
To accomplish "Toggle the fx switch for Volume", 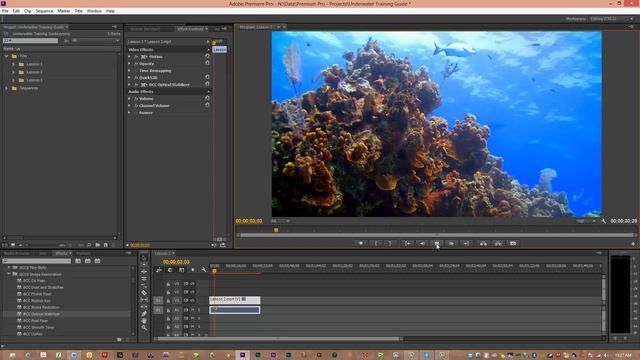I will [x=136, y=98].
